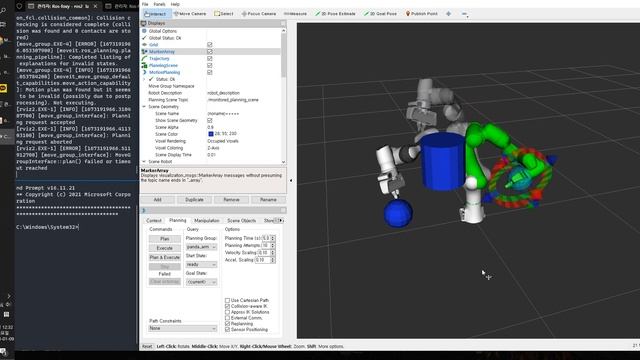The height and width of the screenshot is (360, 640).
Task: Click the Duplicate display button
Action: pyautogui.click(x=194, y=200)
